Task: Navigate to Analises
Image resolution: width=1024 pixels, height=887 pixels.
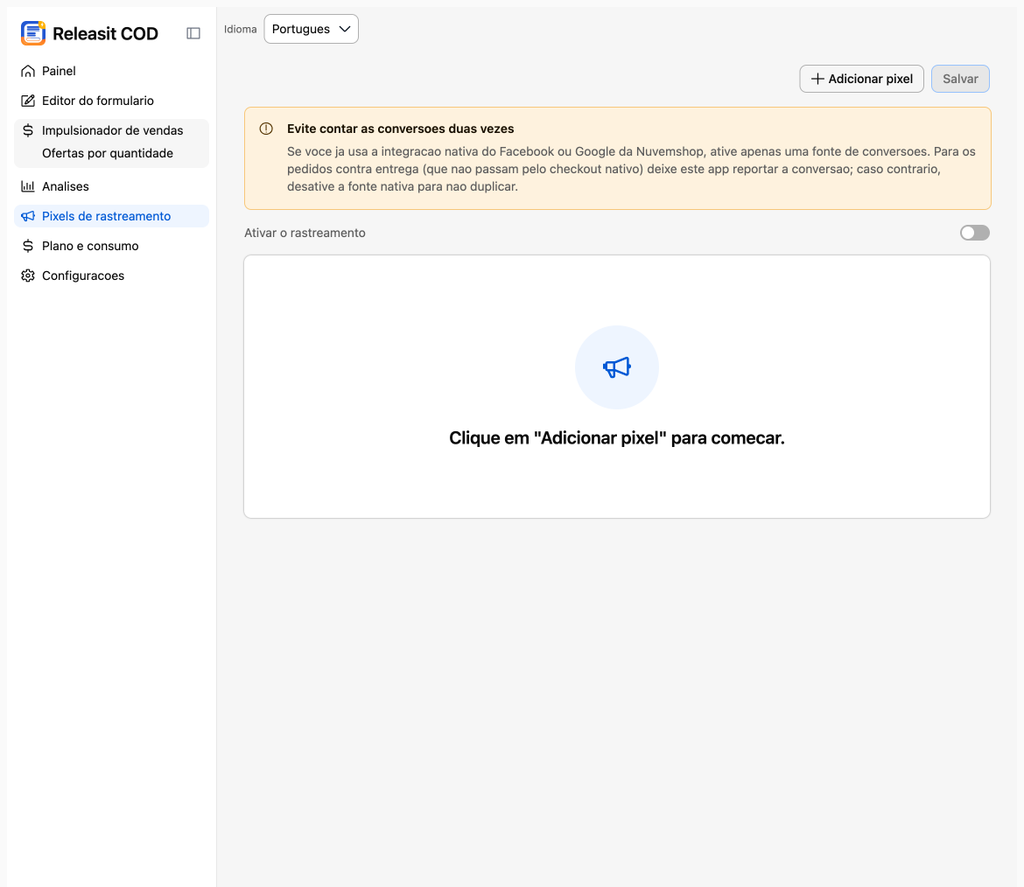Action: click(x=111, y=186)
